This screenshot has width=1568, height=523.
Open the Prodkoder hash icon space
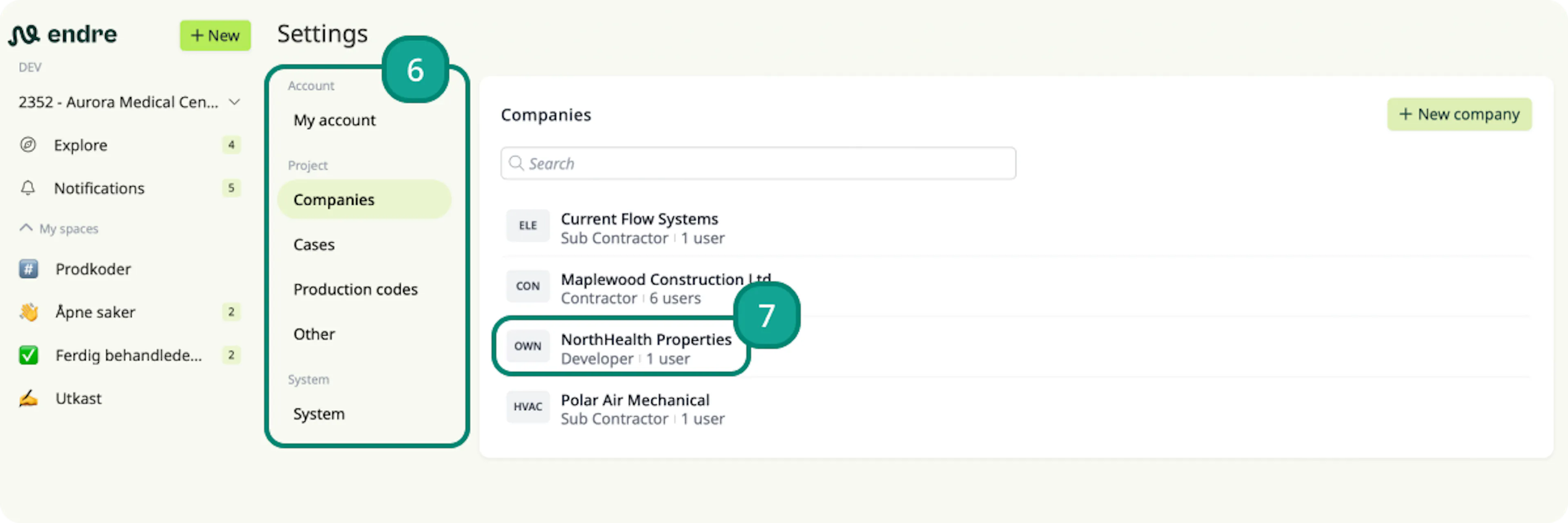(x=29, y=268)
